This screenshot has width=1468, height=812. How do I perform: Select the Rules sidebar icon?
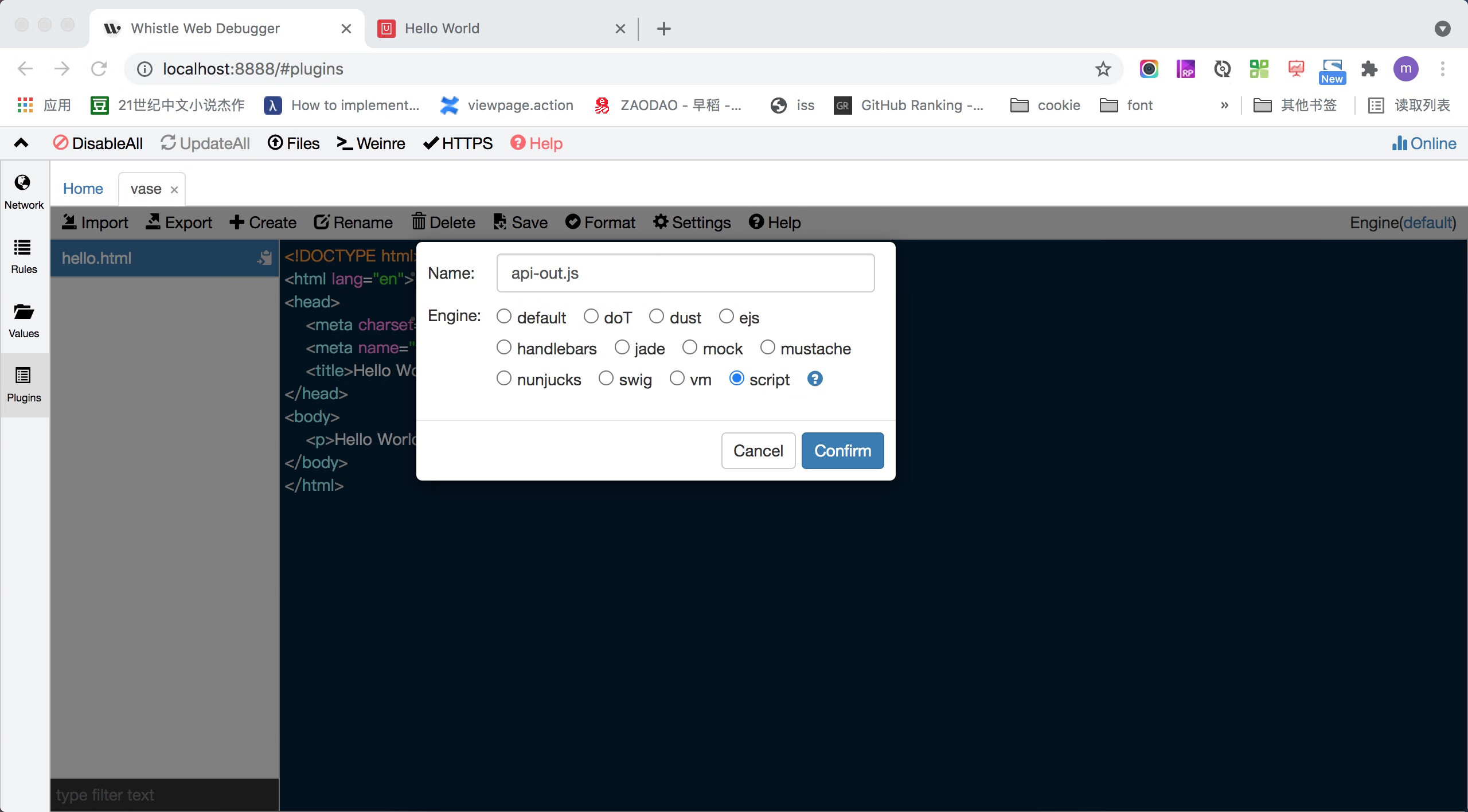point(24,256)
